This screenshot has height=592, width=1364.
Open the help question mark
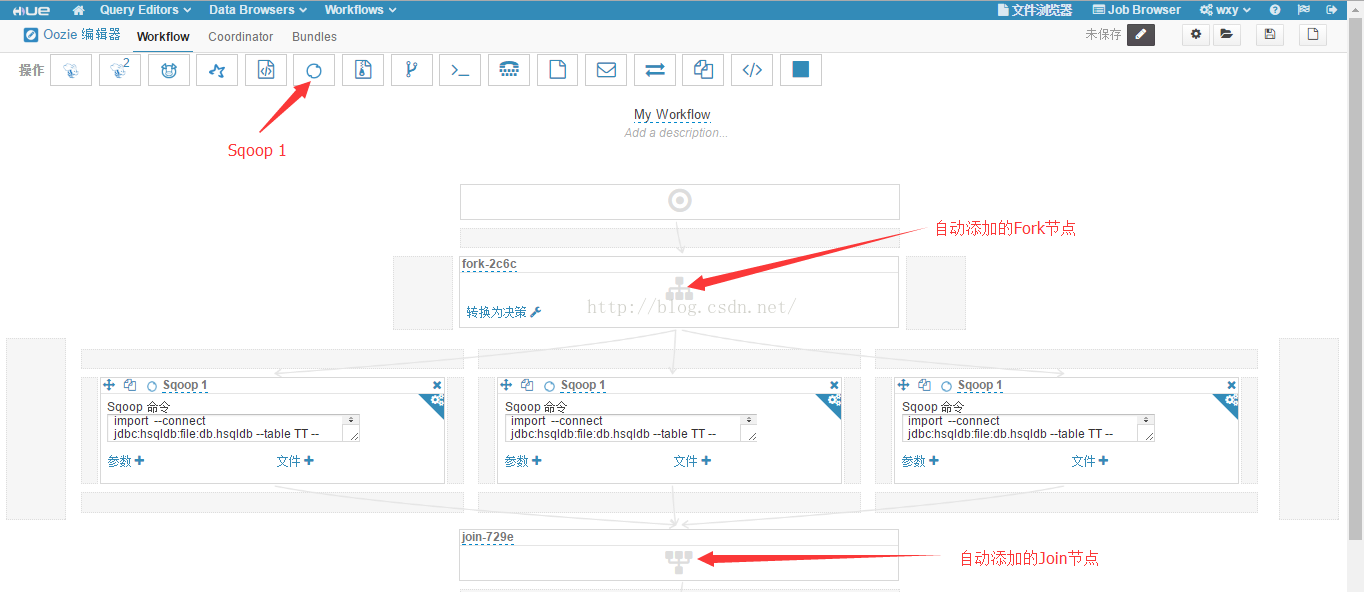tap(1275, 10)
